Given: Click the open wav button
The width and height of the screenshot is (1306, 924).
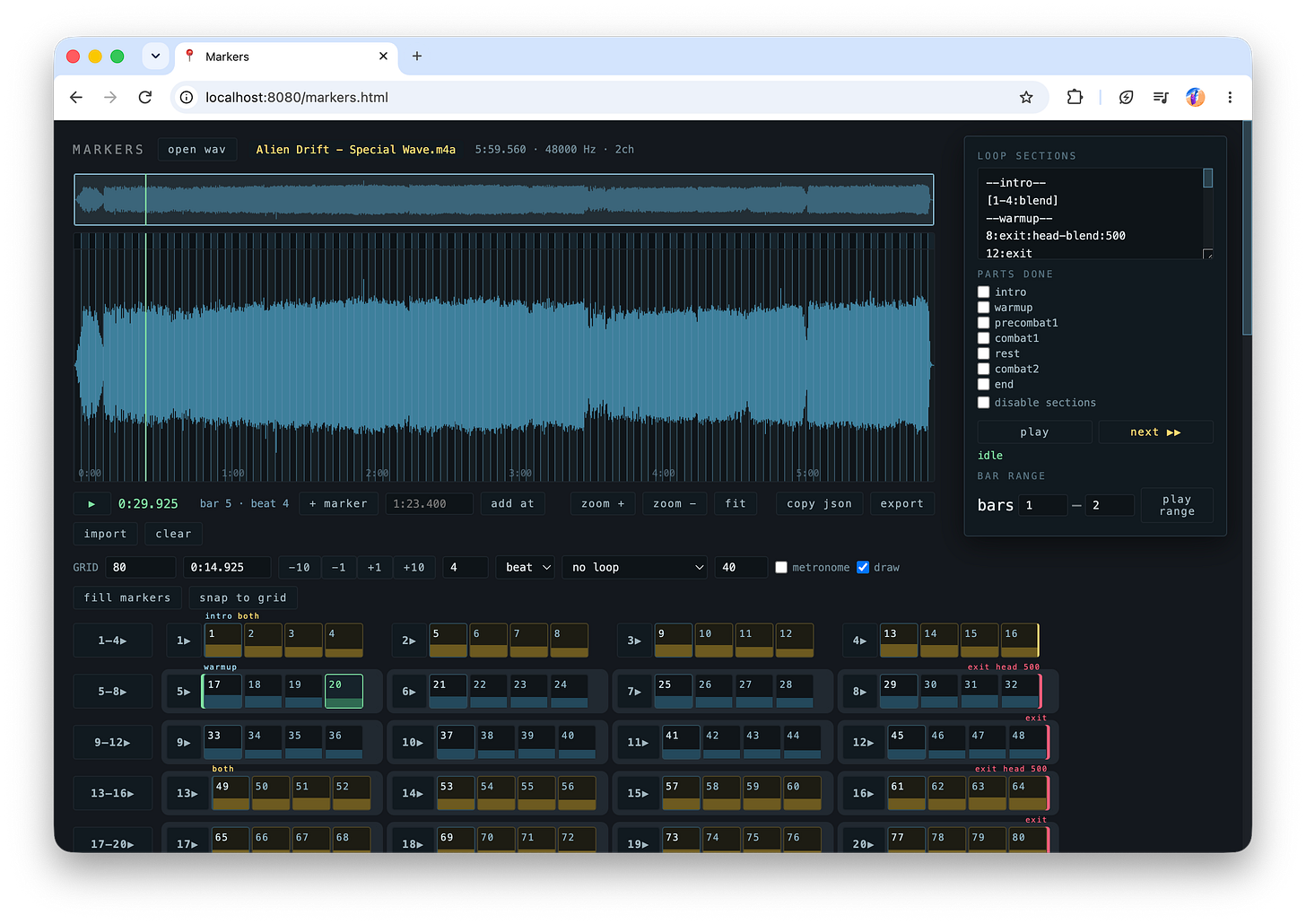Looking at the screenshot, I should coord(197,150).
